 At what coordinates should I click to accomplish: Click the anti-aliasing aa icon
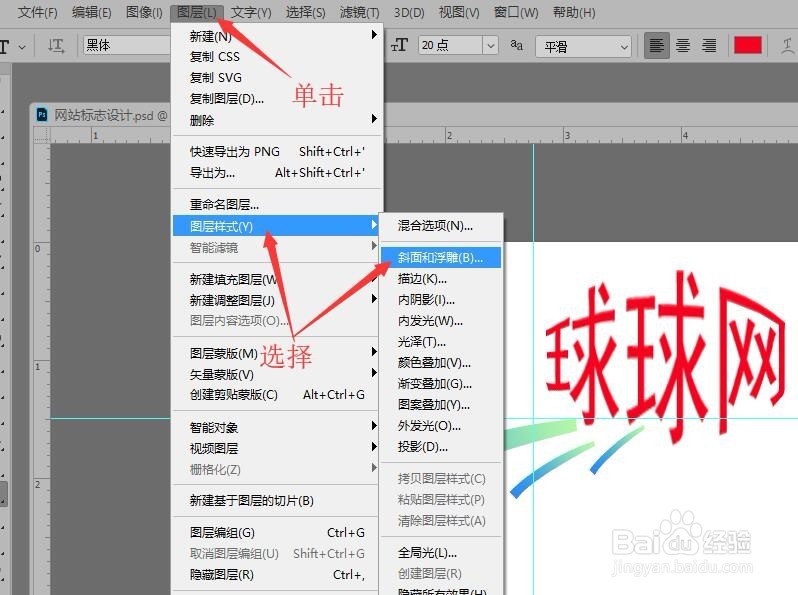point(517,45)
